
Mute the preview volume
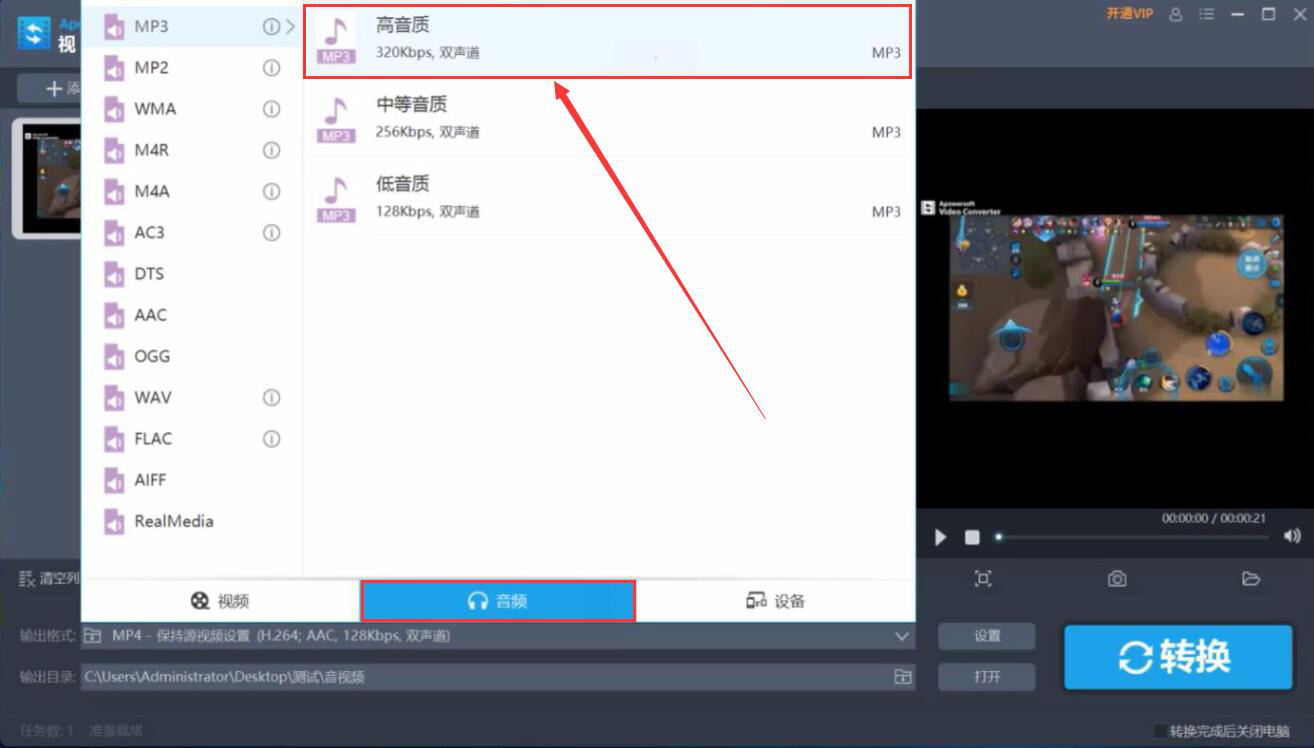pyautogui.click(x=1292, y=537)
